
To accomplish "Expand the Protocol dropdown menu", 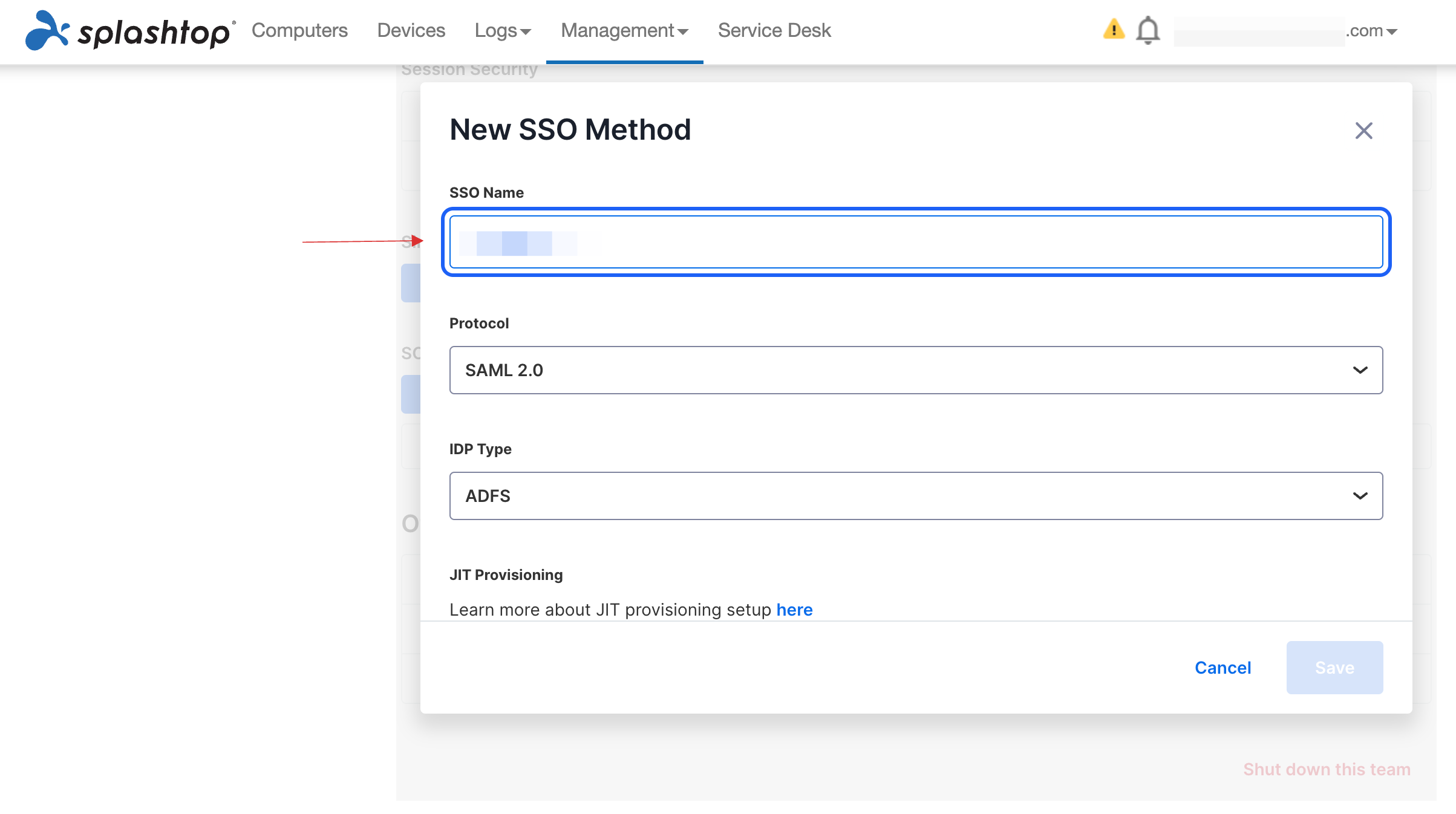I will coord(916,370).
